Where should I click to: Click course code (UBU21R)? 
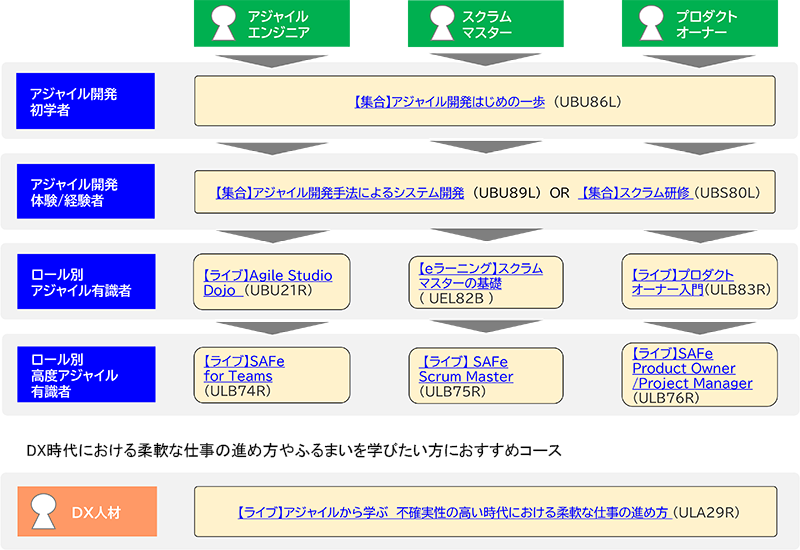(x=278, y=290)
